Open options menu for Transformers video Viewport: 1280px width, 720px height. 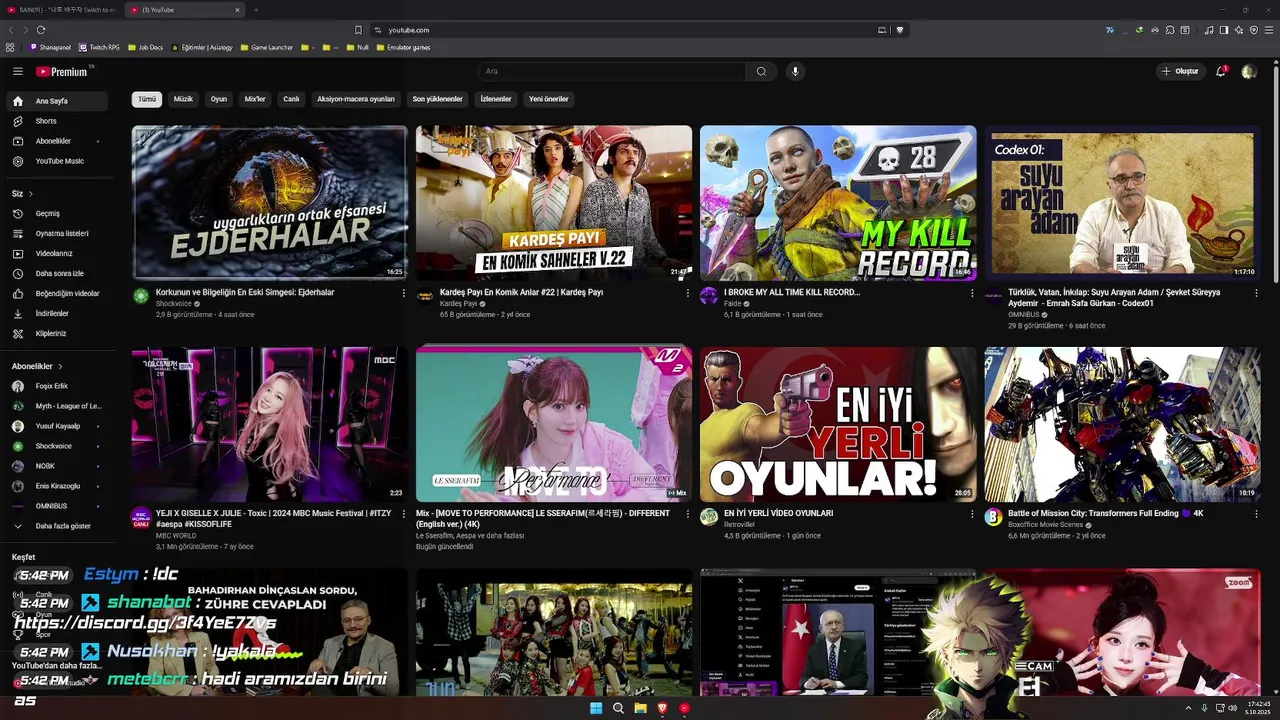(x=1256, y=514)
